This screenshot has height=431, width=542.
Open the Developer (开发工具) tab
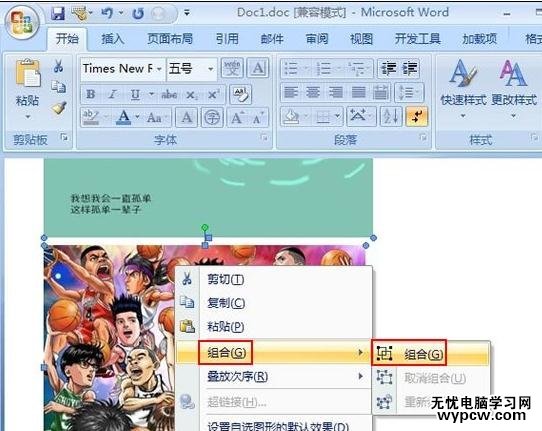tap(418, 39)
